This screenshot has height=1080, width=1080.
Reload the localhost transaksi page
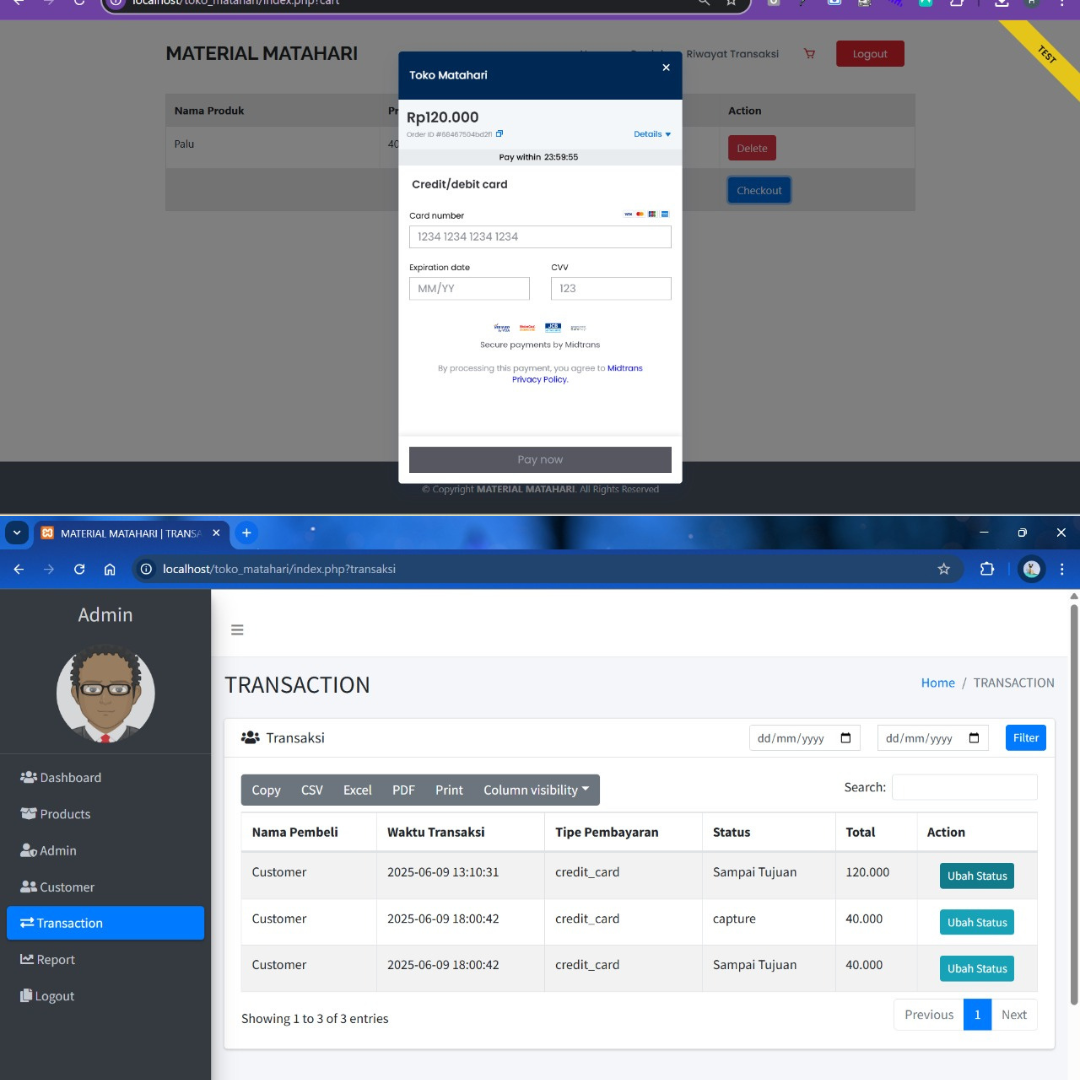click(79, 569)
